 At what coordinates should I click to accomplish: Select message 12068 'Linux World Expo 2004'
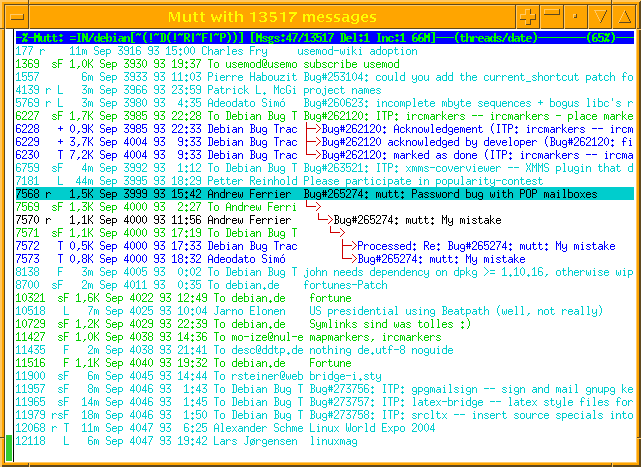pyautogui.click(x=325, y=429)
